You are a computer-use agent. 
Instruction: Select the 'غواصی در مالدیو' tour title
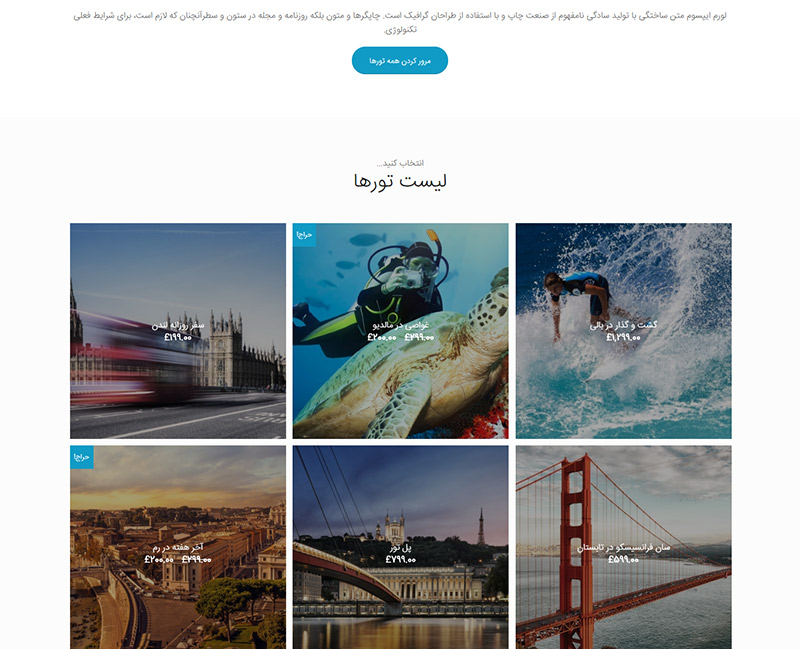[x=401, y=325]
